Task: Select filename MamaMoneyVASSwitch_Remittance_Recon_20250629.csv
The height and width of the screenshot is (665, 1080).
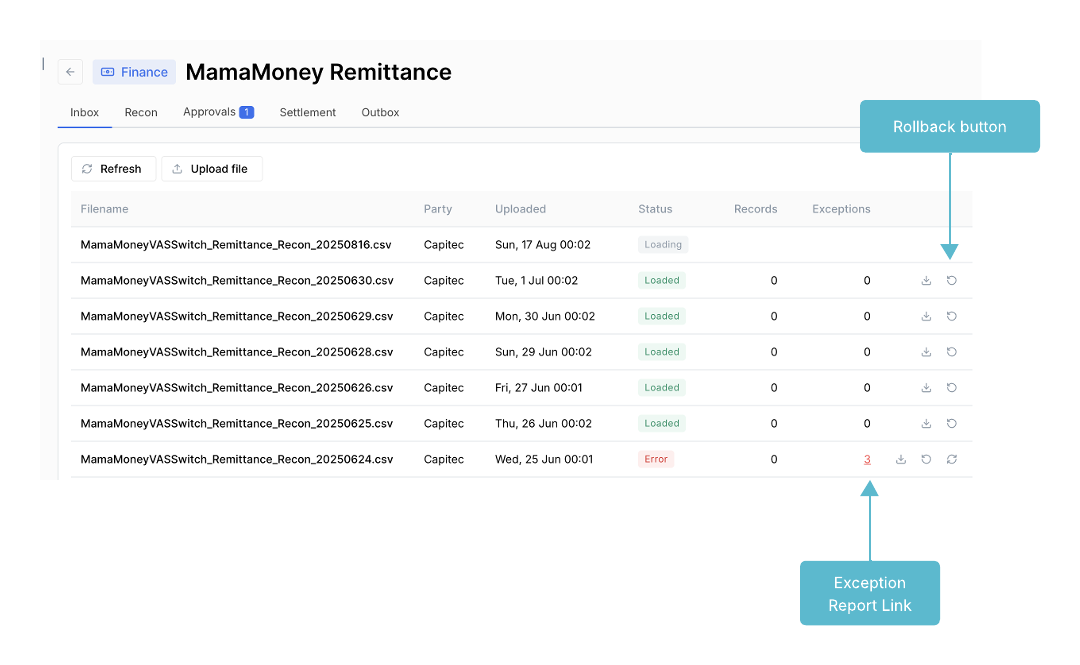Action: point(237,316)
